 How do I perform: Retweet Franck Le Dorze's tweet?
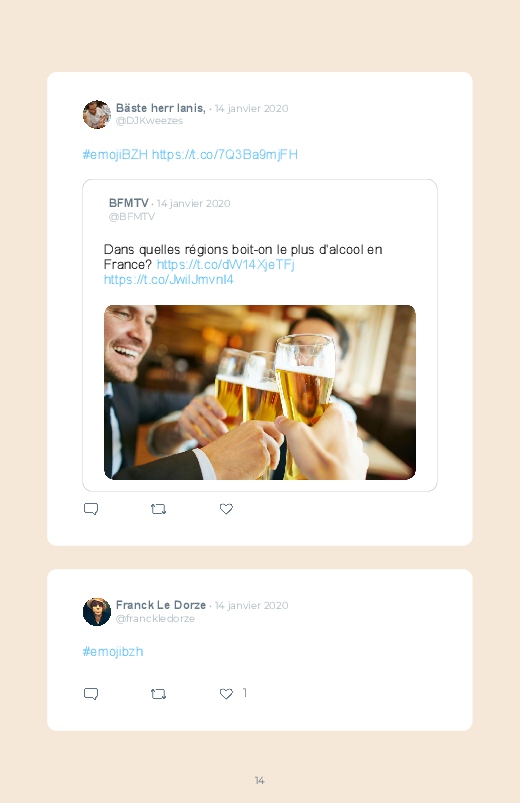point(158,693)
